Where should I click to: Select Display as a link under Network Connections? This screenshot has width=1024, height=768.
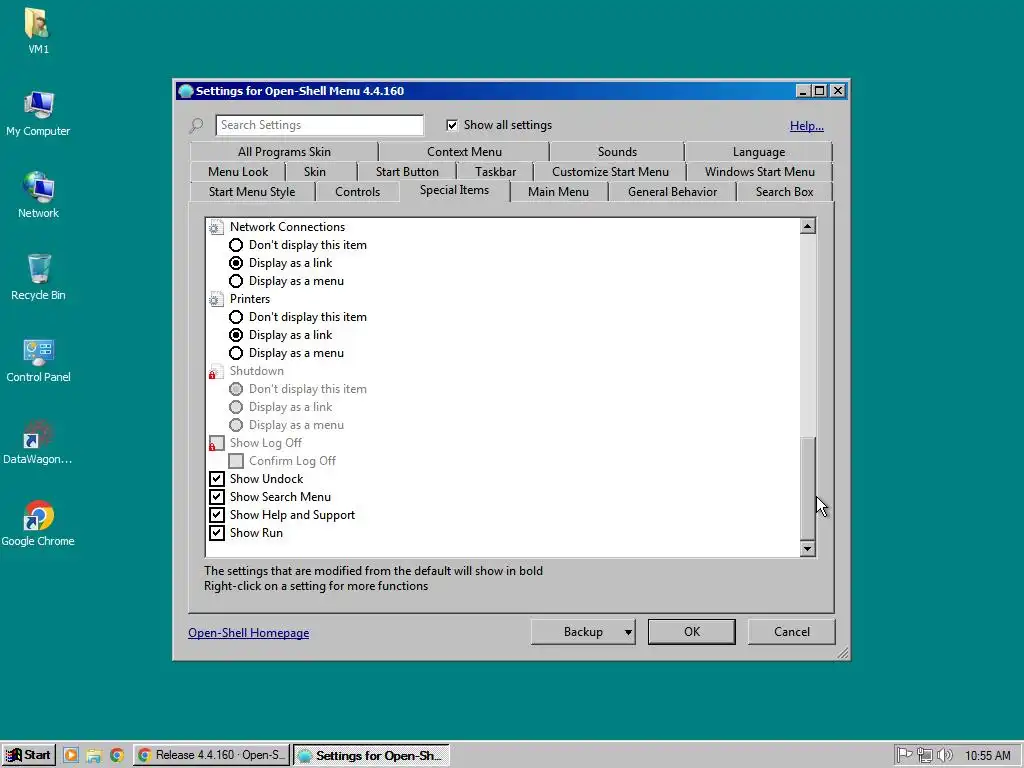point(236,263)
